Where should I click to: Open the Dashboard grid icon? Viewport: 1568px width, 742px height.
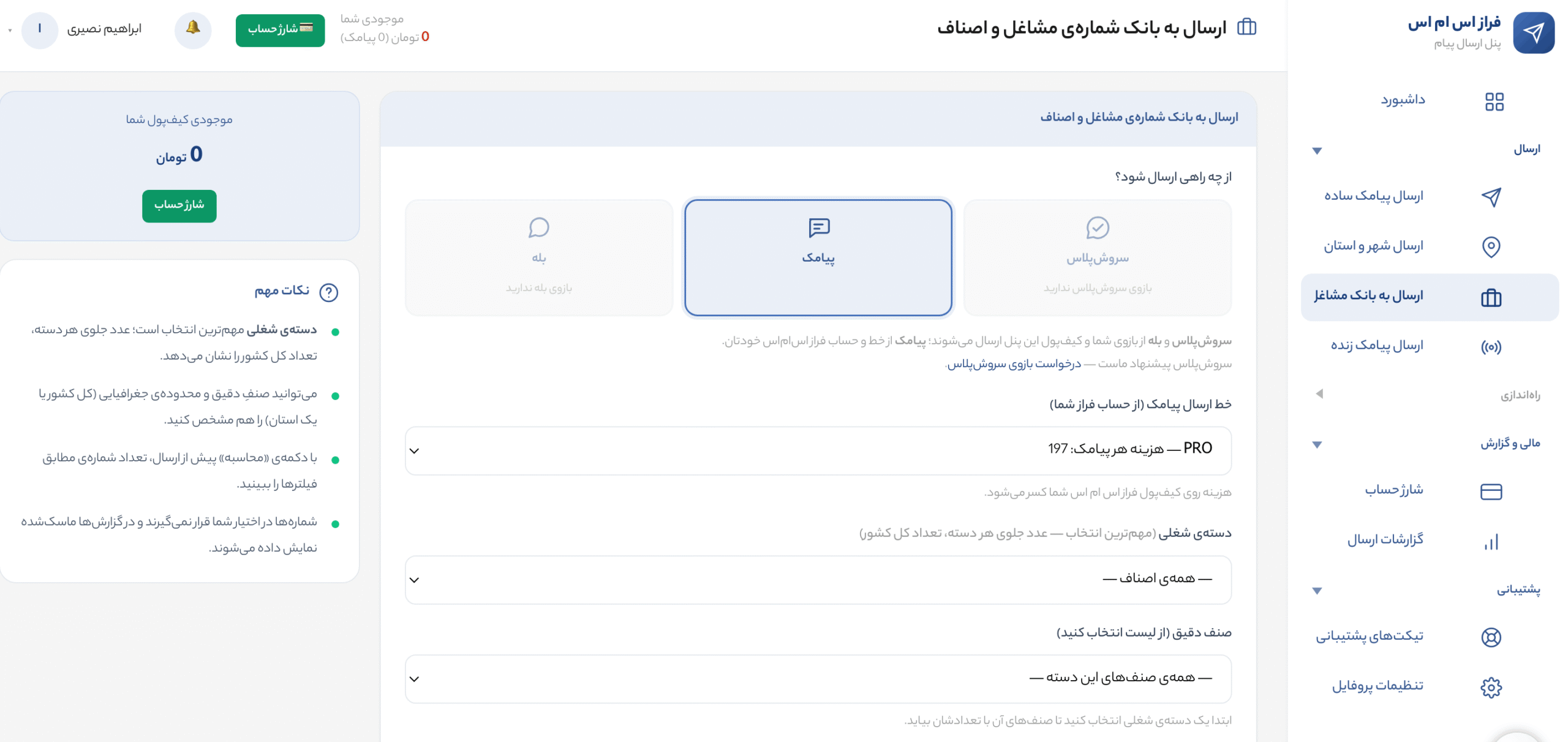(1494, 101)
